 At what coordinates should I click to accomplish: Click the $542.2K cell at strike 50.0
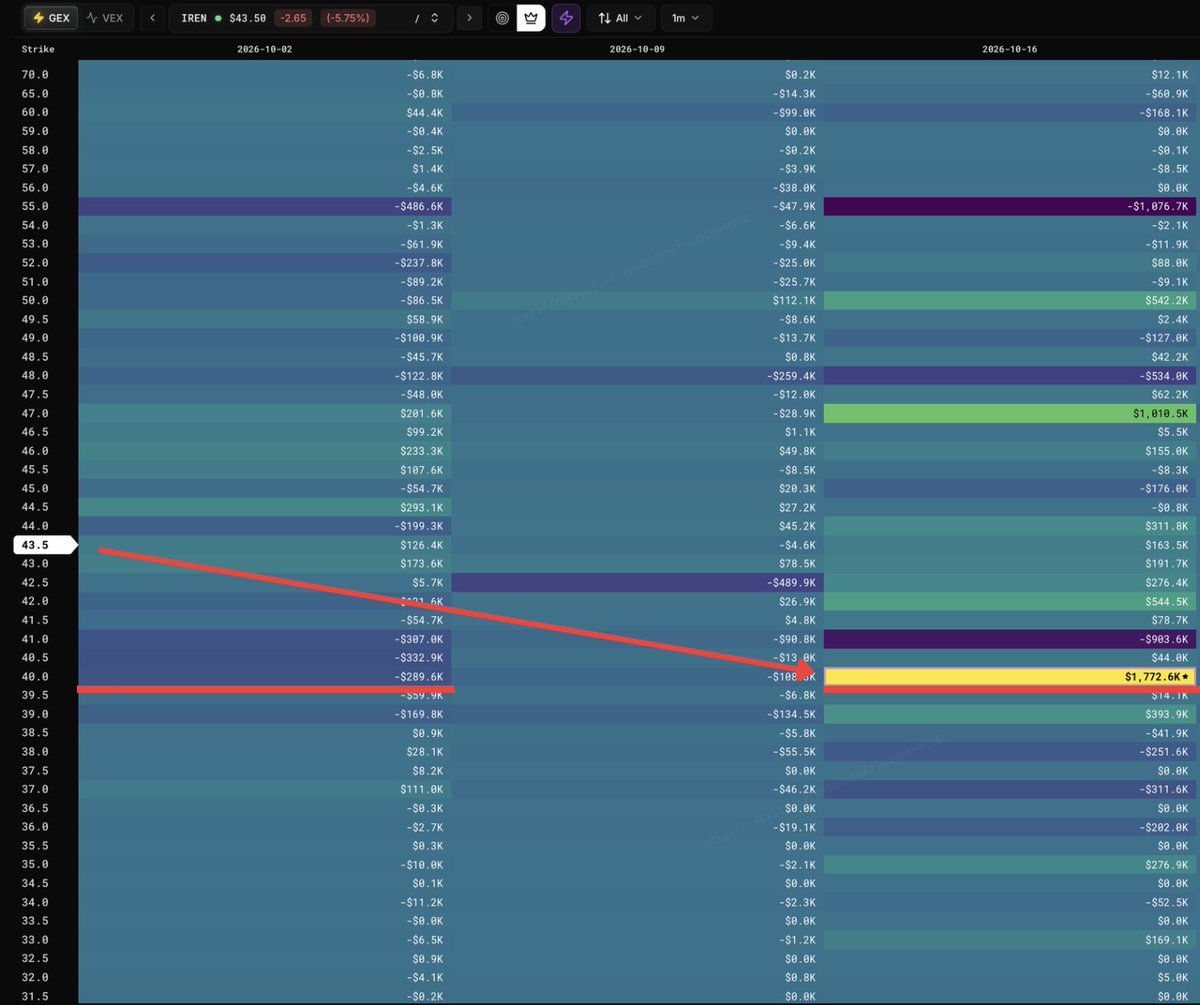tap(1010, 301)
